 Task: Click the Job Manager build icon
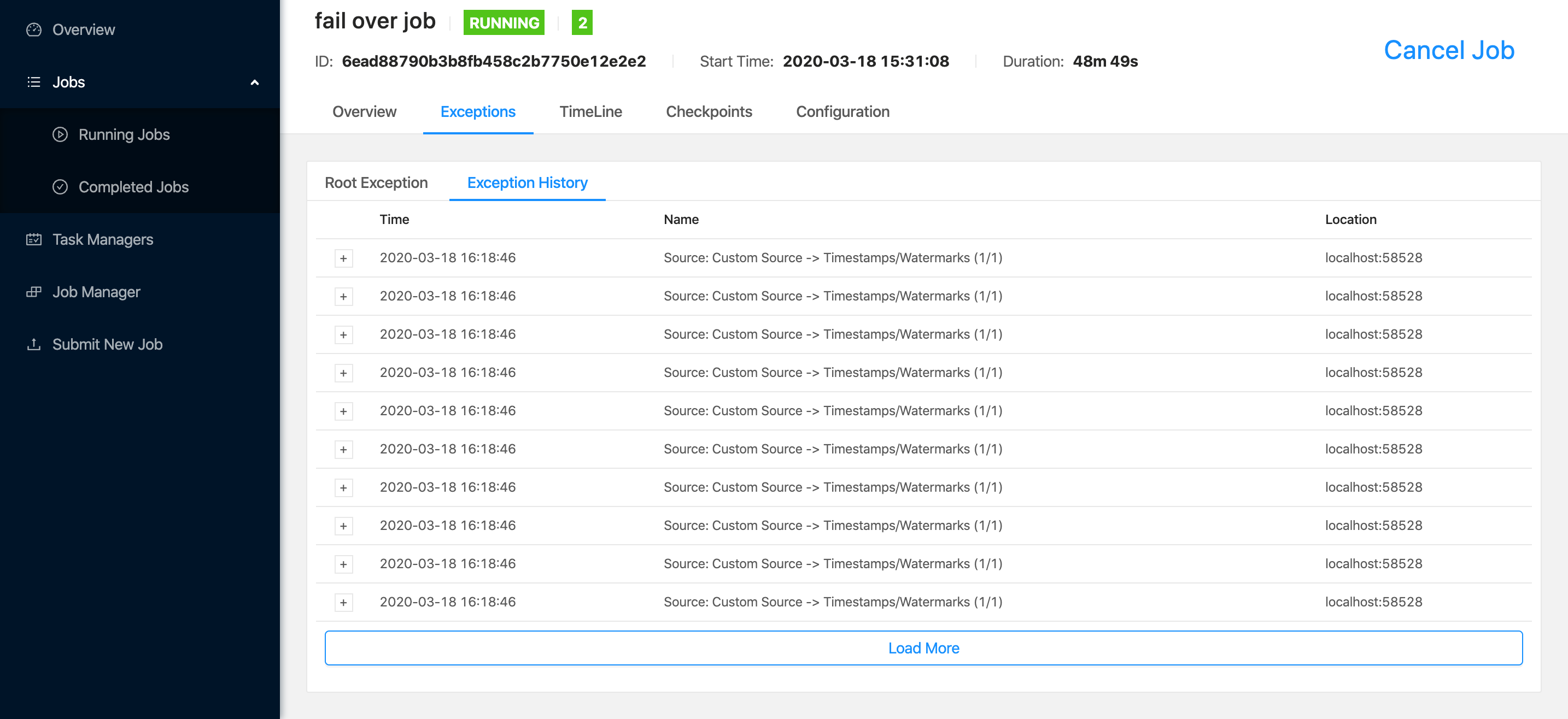34,292
